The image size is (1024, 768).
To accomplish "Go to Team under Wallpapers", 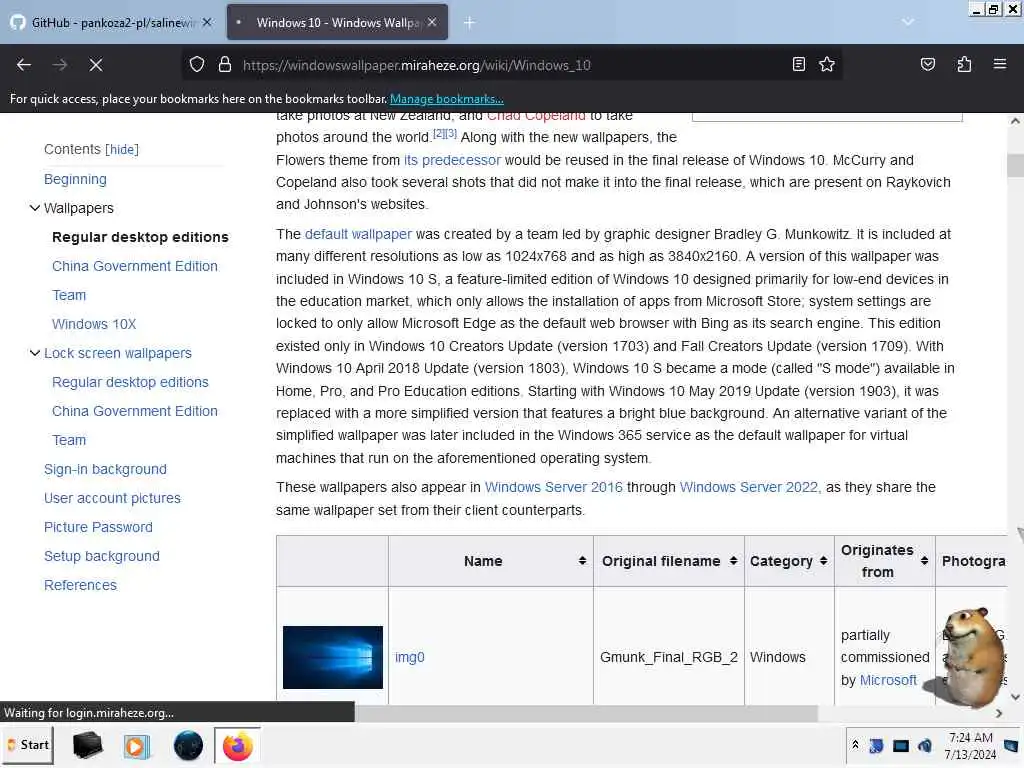I will (69, 295).
